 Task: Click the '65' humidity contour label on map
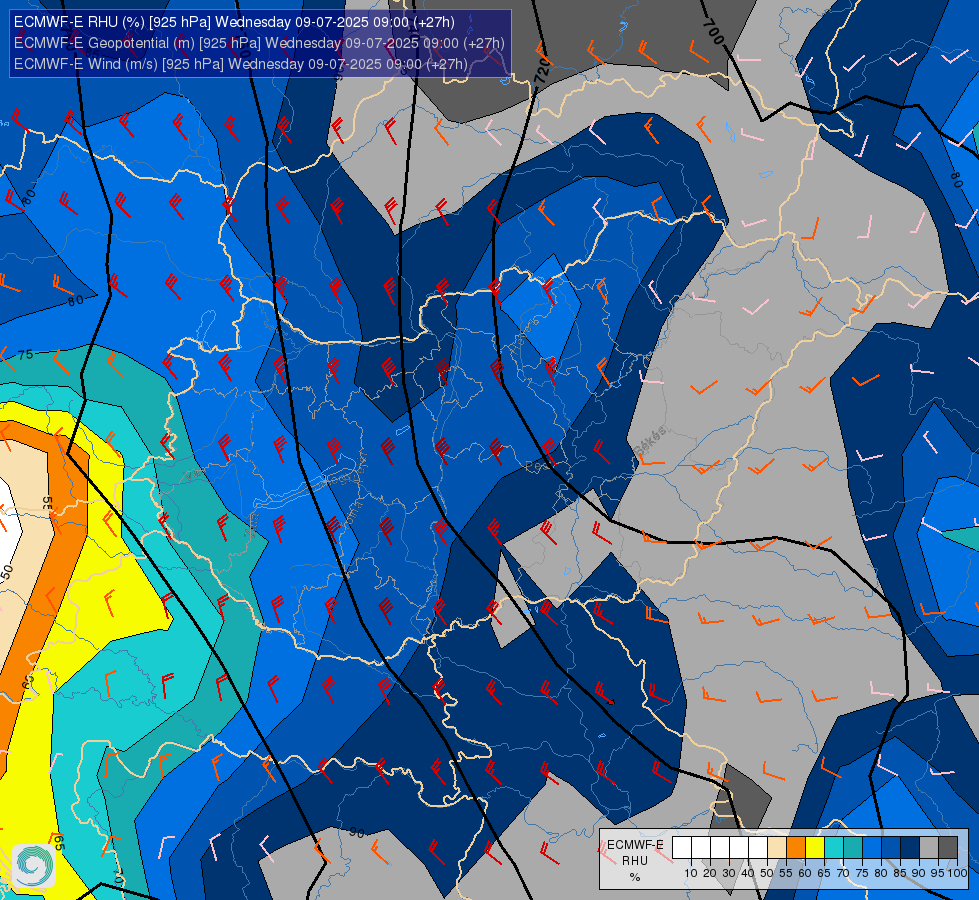coord(59,842)
